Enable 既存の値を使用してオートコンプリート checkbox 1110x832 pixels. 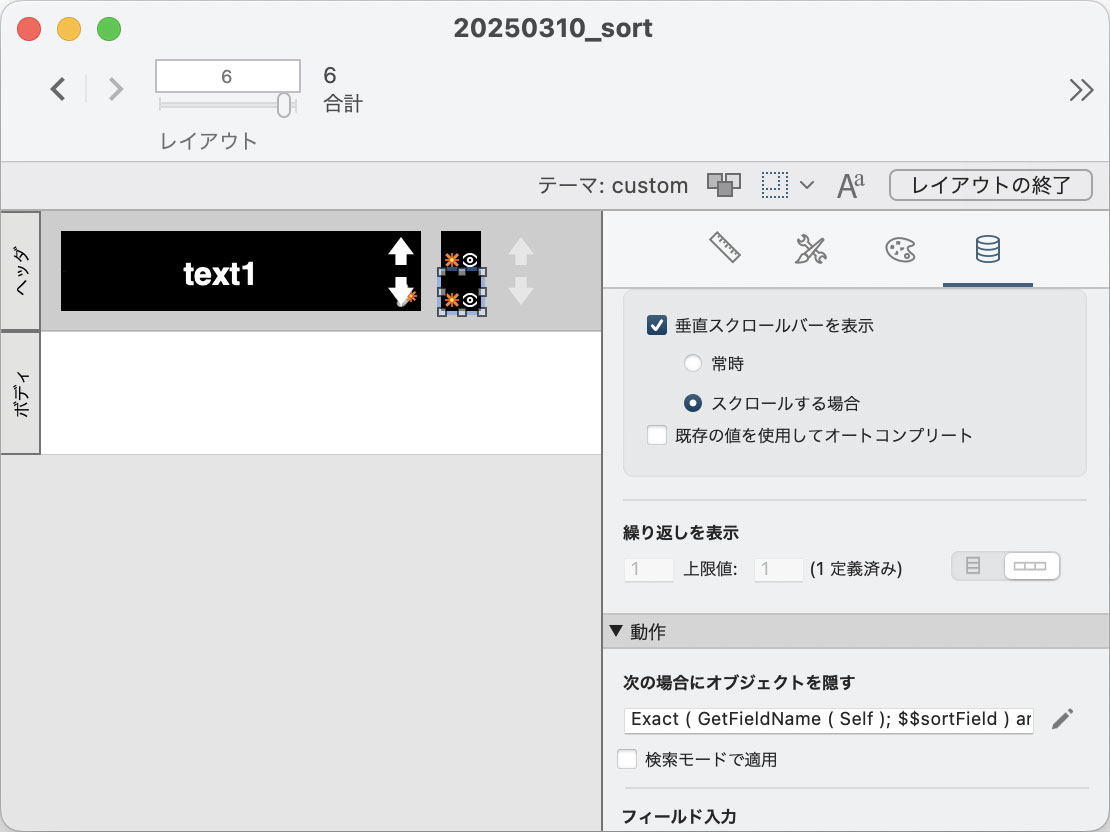click(656, 435)
